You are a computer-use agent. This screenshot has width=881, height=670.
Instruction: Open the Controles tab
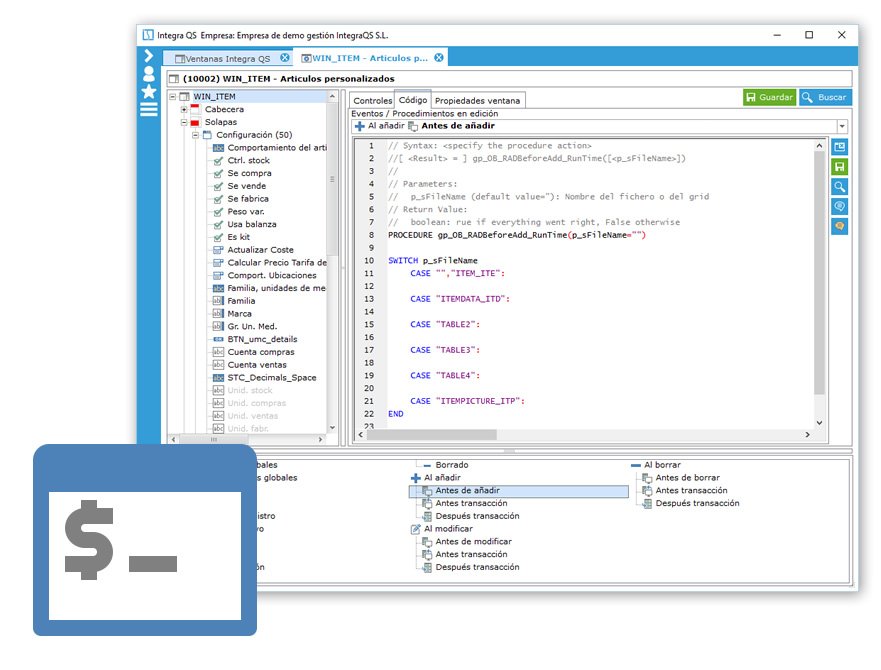[372, 101]
